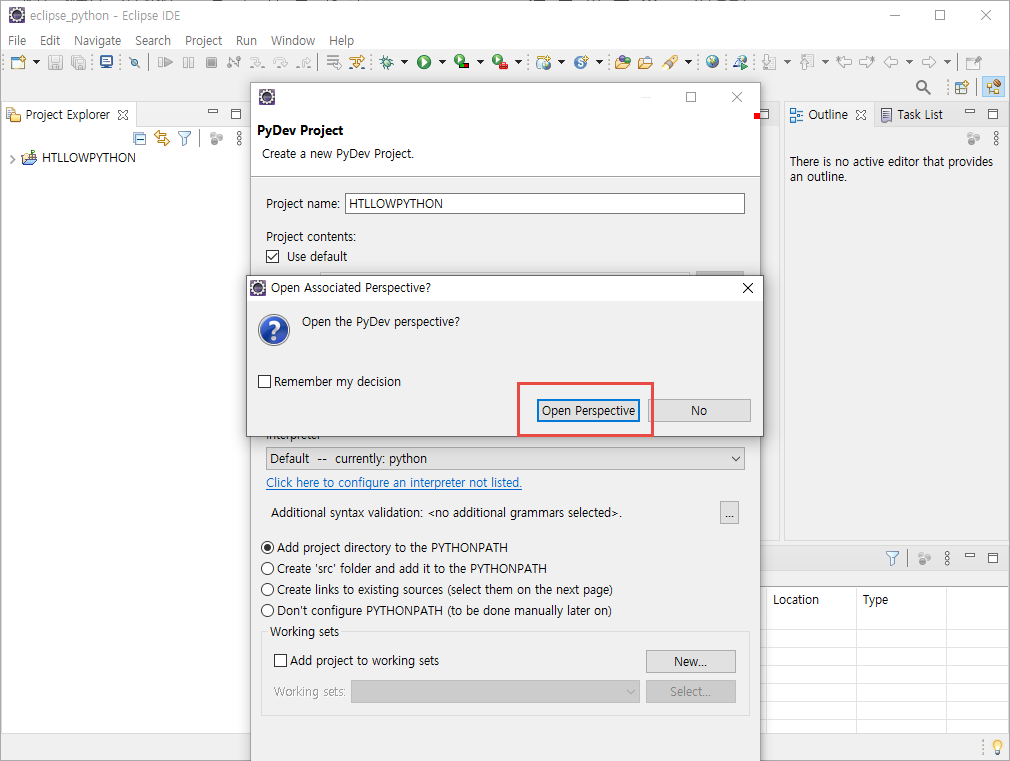Click the Location column header

796,600
